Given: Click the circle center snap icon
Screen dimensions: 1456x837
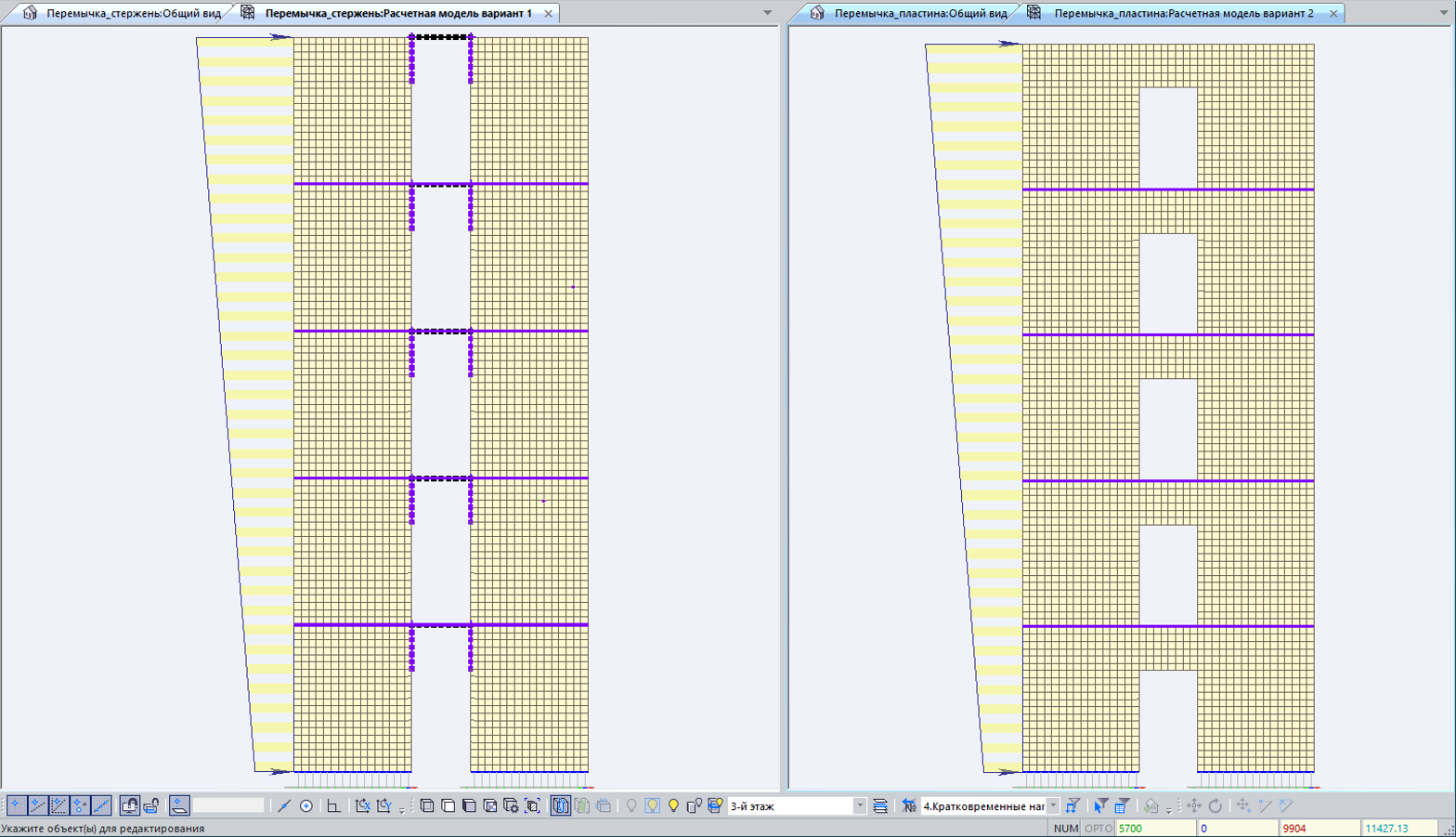Looking at the screenshot, I should coord(305,805).
